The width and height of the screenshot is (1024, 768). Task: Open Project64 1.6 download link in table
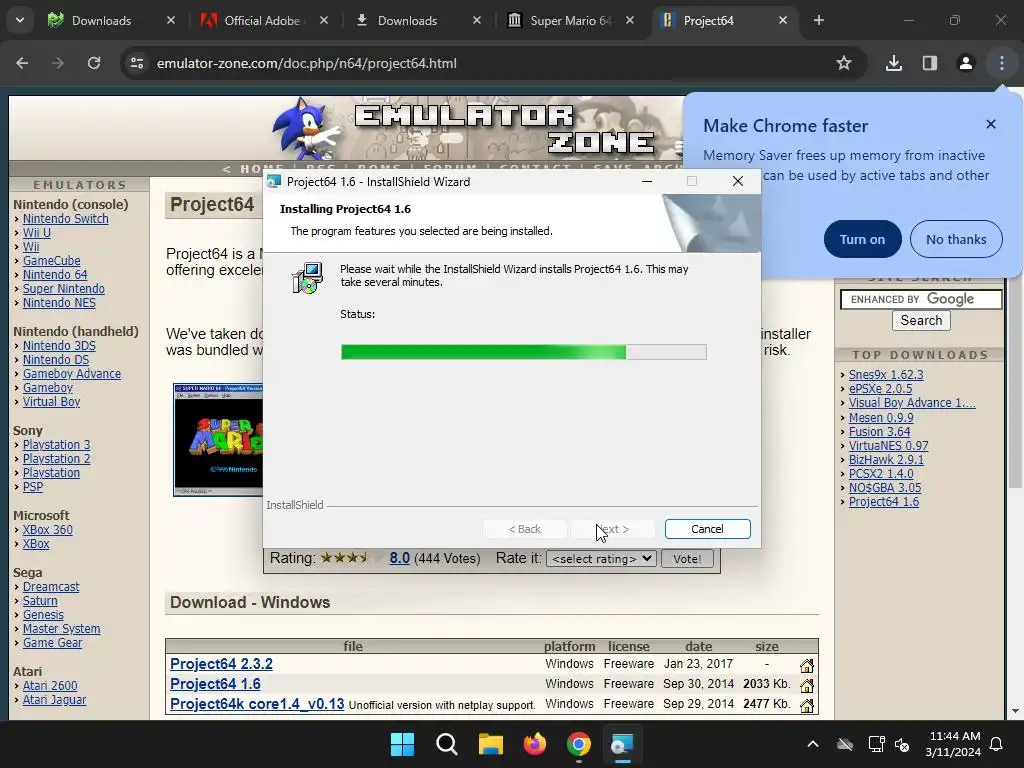(215, 684)
